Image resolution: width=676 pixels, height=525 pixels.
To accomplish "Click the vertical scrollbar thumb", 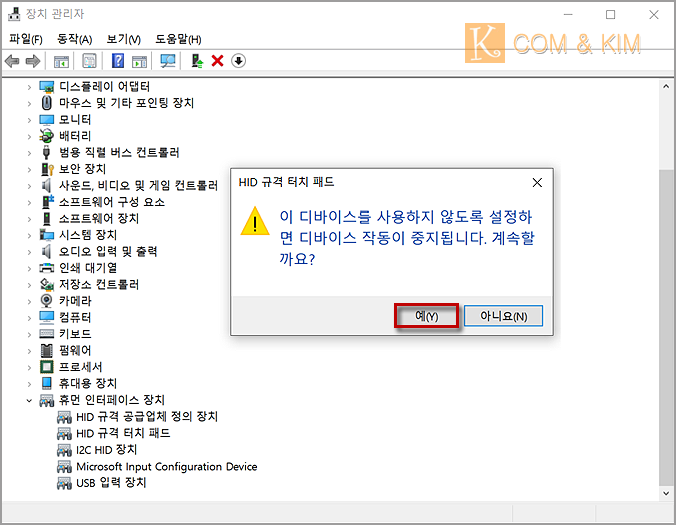I will pos(666,328).
